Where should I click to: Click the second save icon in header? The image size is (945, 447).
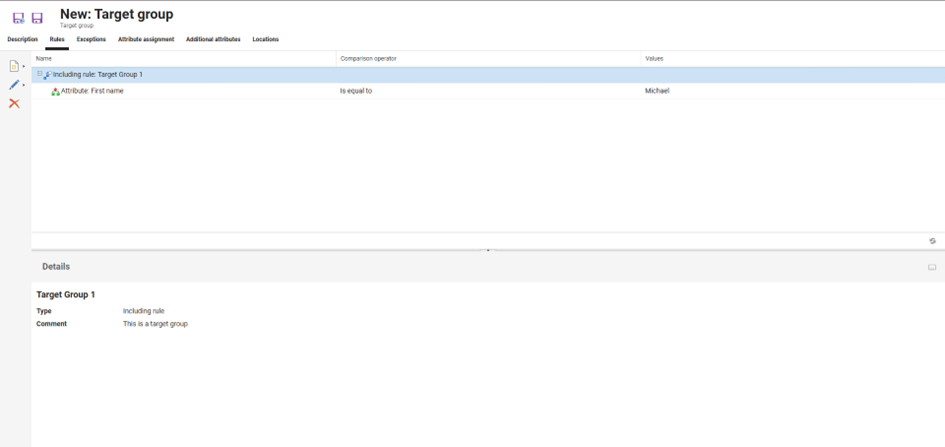pos(37,18)
